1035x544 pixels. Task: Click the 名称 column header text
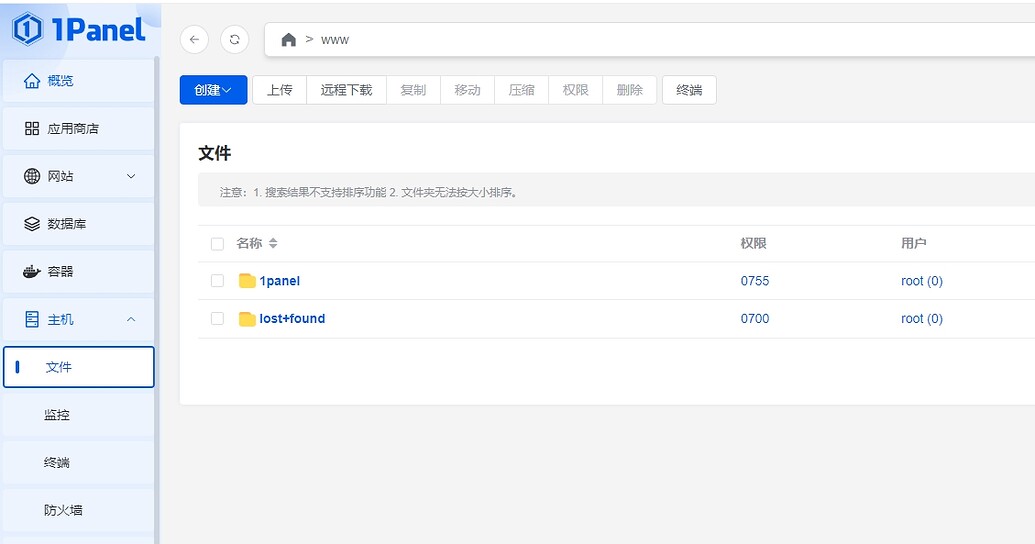[x=250, y=244]
